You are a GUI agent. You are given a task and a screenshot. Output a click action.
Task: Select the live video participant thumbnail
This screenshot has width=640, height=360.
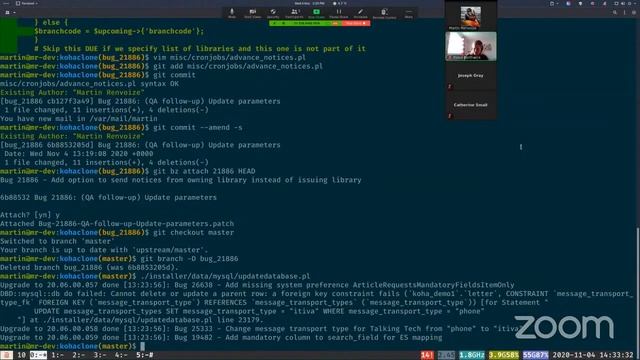pos(471,46)
